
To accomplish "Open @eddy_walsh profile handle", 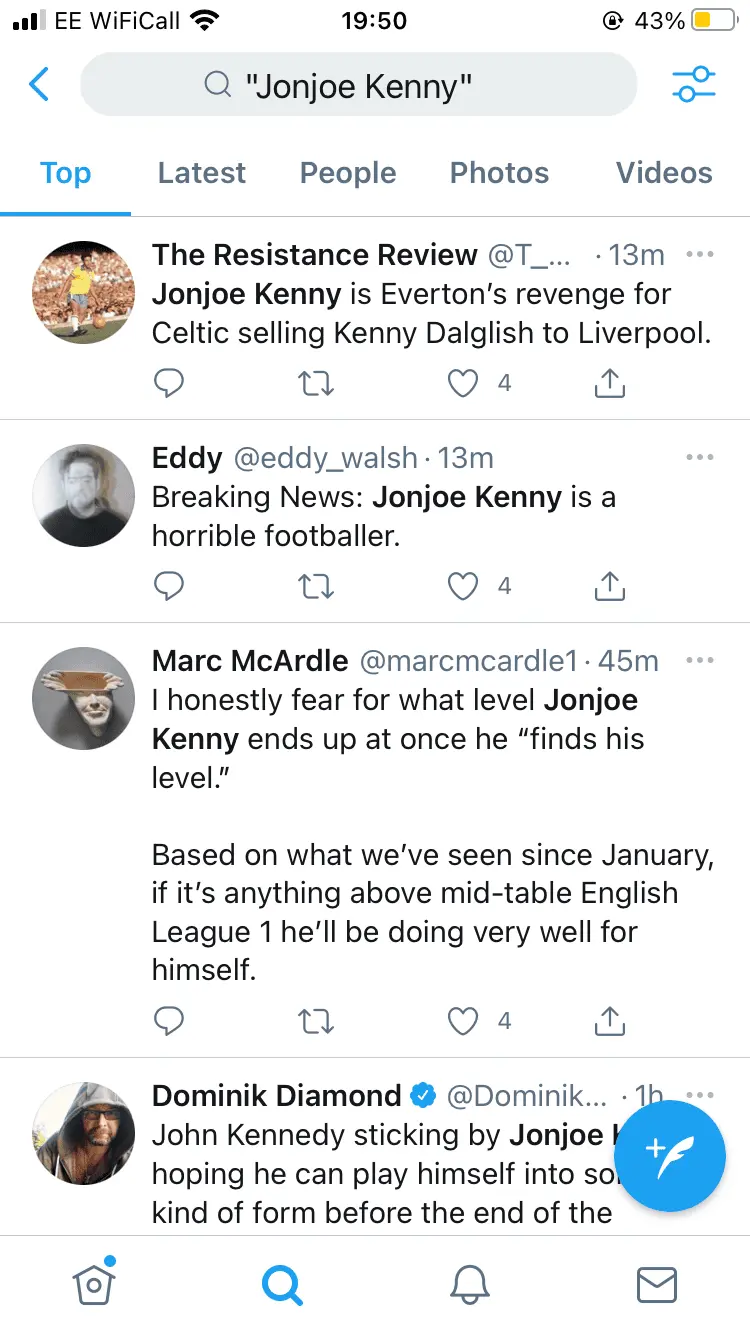I will coord(325,458).
